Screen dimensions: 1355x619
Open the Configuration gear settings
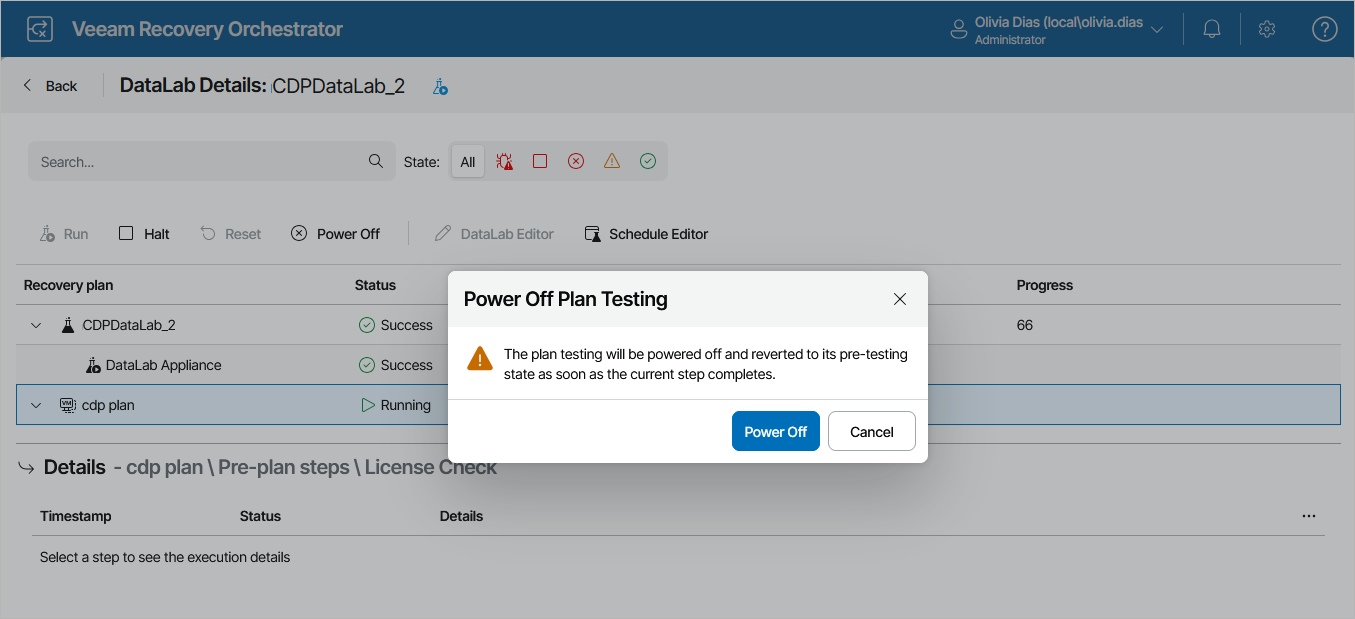[x=1267, y=29]
